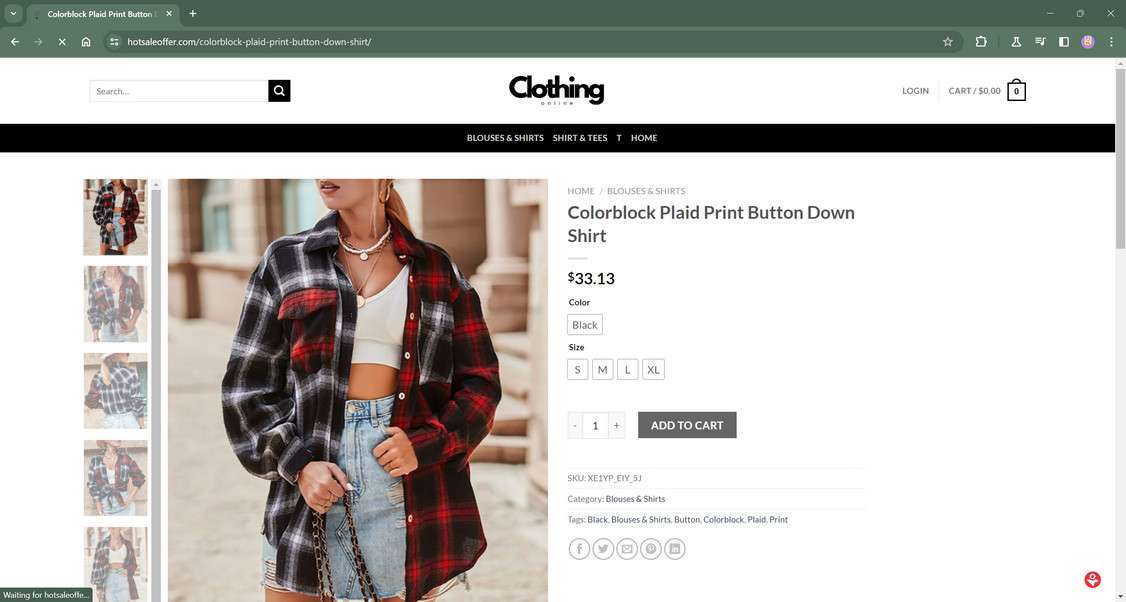Share product via email icon
1126x602 pixels.
pyautogui.click(x=627, y=549)
